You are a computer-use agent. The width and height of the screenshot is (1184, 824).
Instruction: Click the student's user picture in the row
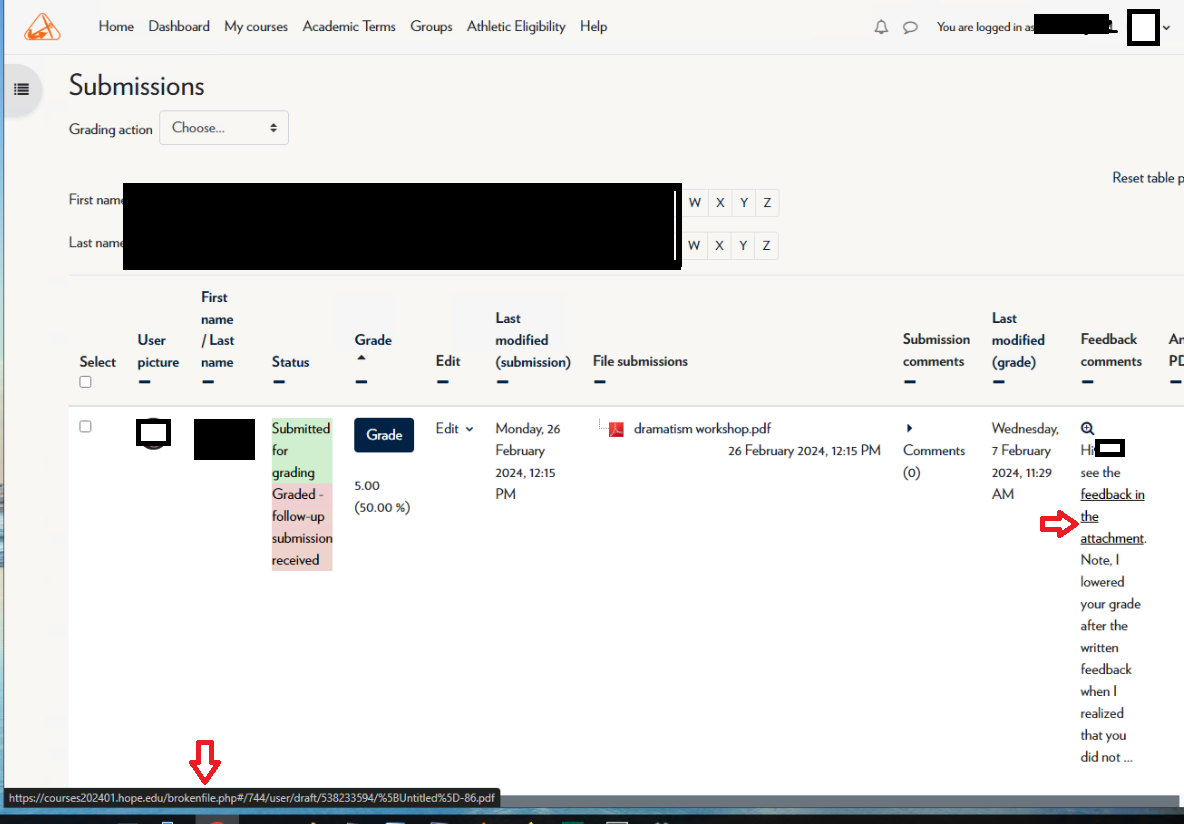tap(153, 434)
